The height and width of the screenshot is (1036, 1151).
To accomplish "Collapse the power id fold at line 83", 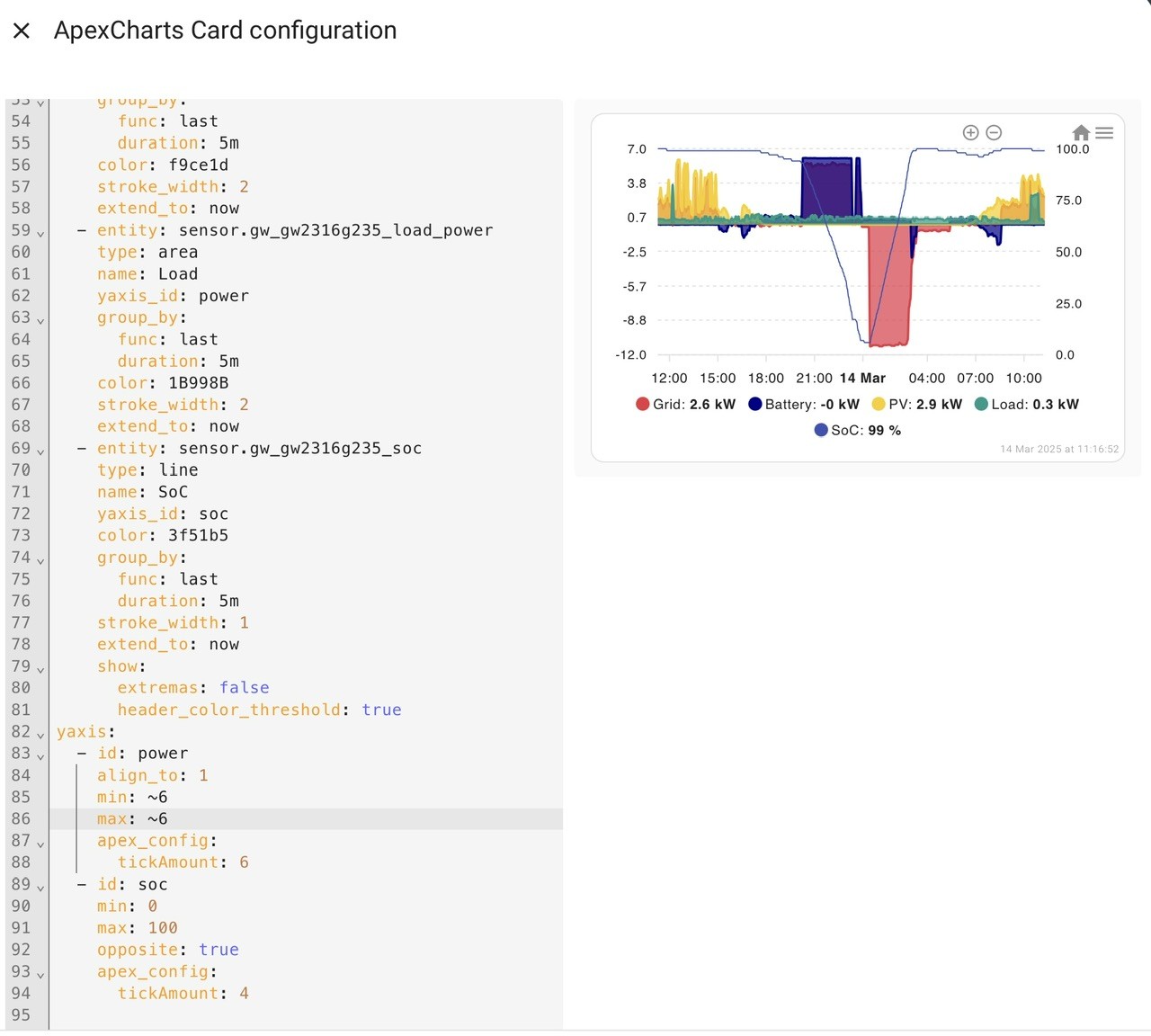I will click(40, 756).
